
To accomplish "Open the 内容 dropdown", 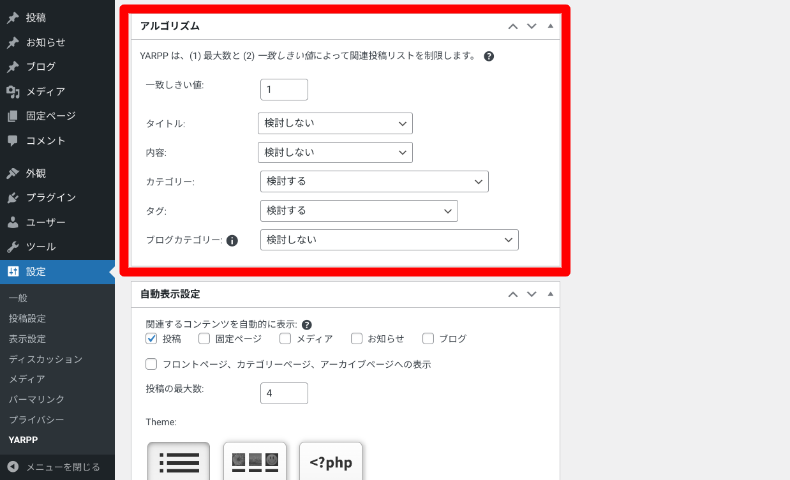I will click(335, 153).
